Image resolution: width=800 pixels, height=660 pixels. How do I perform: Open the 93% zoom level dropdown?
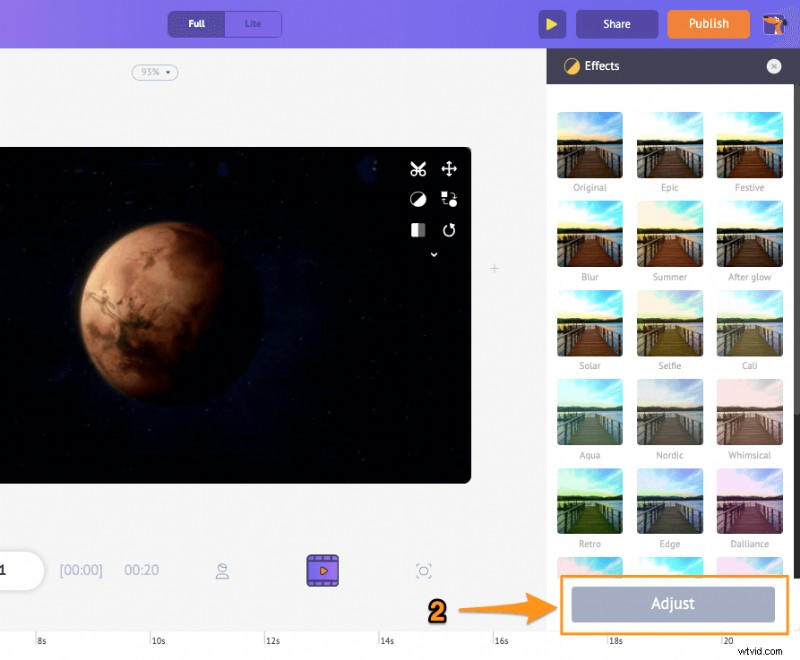pos(155,72)
